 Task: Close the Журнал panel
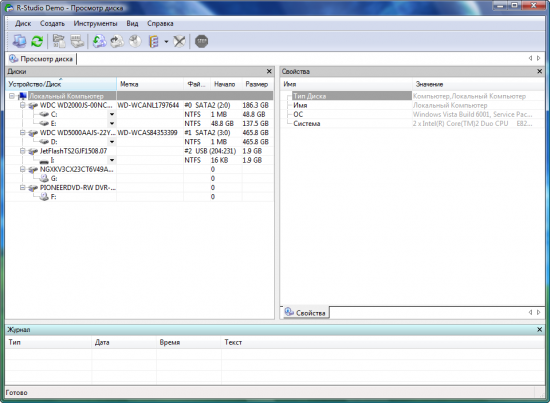(539, 330)
